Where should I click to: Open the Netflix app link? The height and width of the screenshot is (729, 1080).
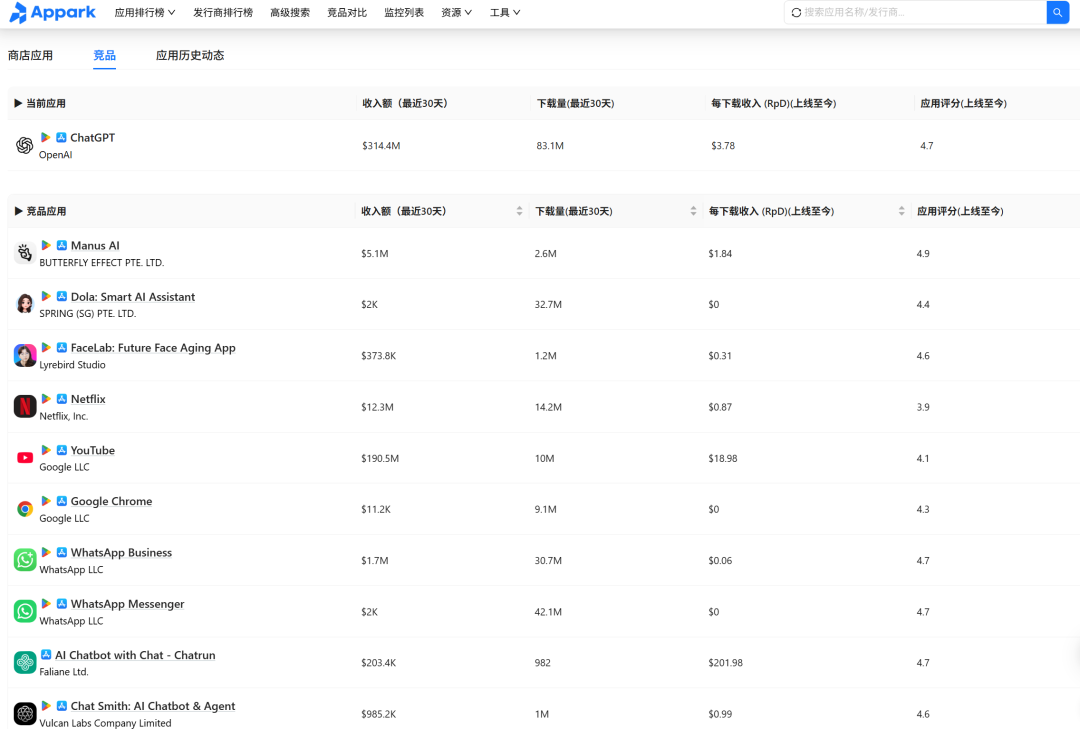(88, 399)
